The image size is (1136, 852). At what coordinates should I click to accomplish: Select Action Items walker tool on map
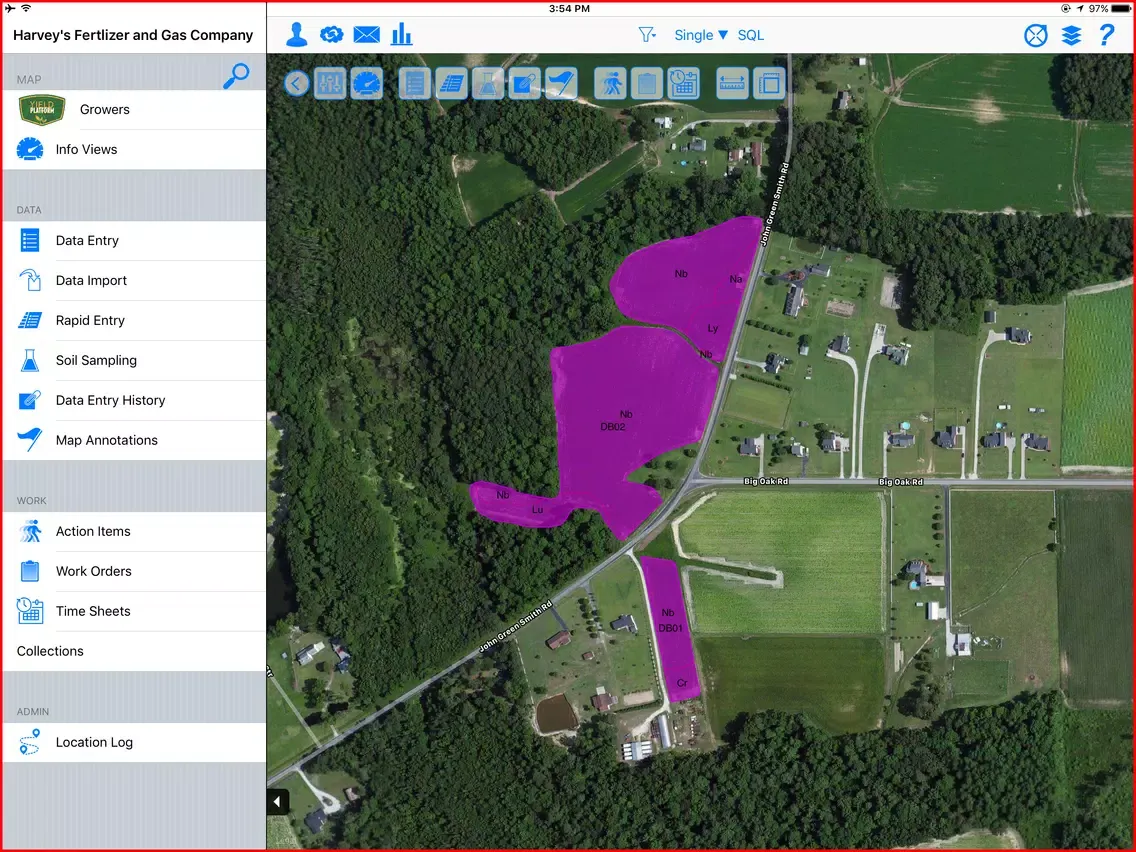[x=610, y=84]
